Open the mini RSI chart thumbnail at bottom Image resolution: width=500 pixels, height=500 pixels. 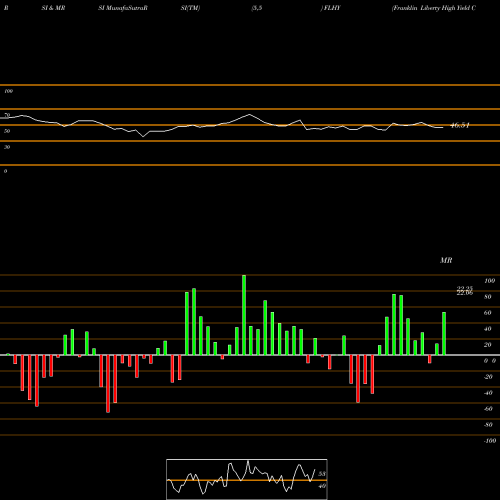pos(247,479)
